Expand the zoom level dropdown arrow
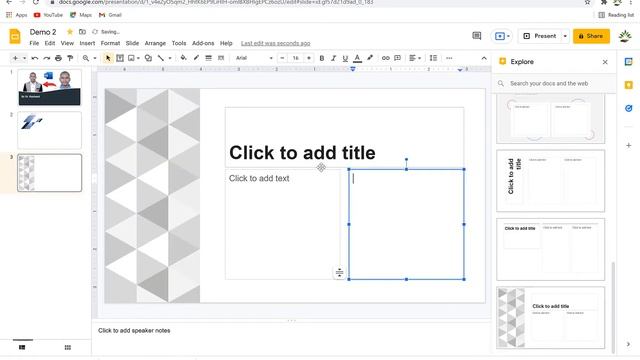 (x=95, y=58)
